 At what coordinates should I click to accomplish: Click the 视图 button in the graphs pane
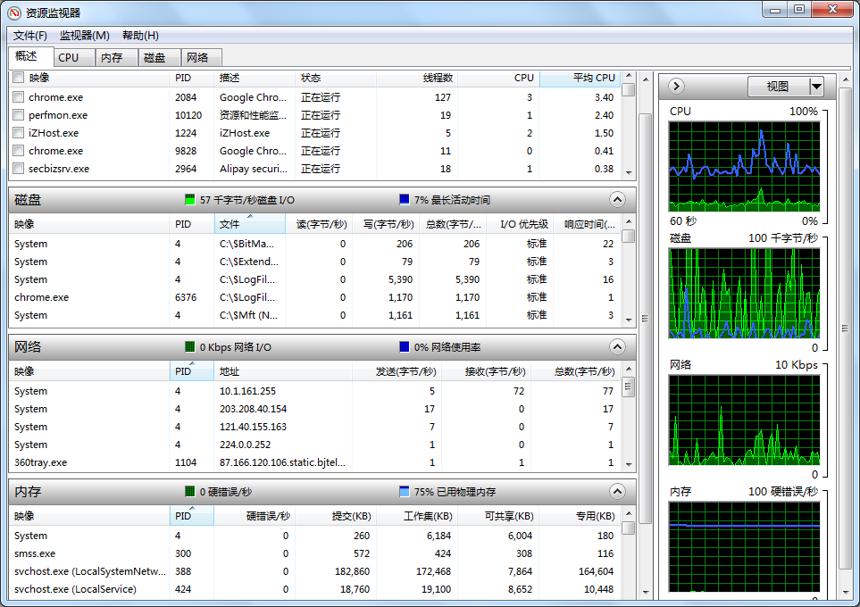778,86
